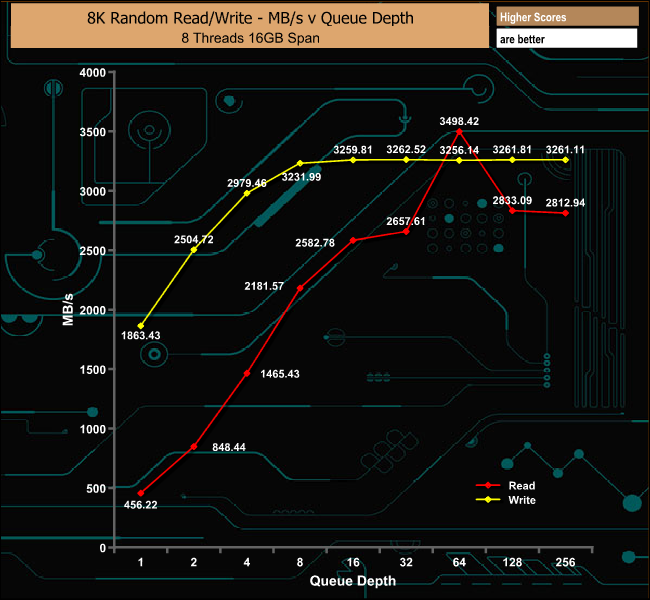The height and width of the screenshot is (600, 650).
Task: Click the write data label 3261.81
Action: click(x=512, y=149)
